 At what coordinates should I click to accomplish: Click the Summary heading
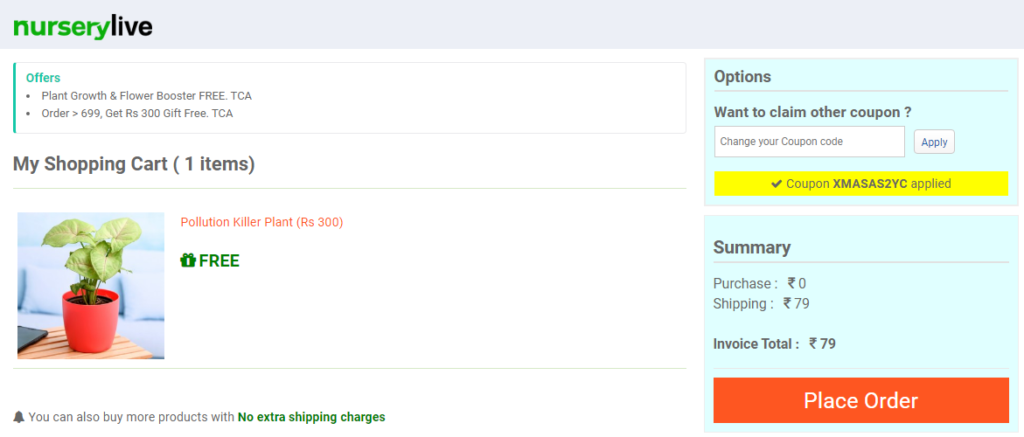(x=752, y=248)
